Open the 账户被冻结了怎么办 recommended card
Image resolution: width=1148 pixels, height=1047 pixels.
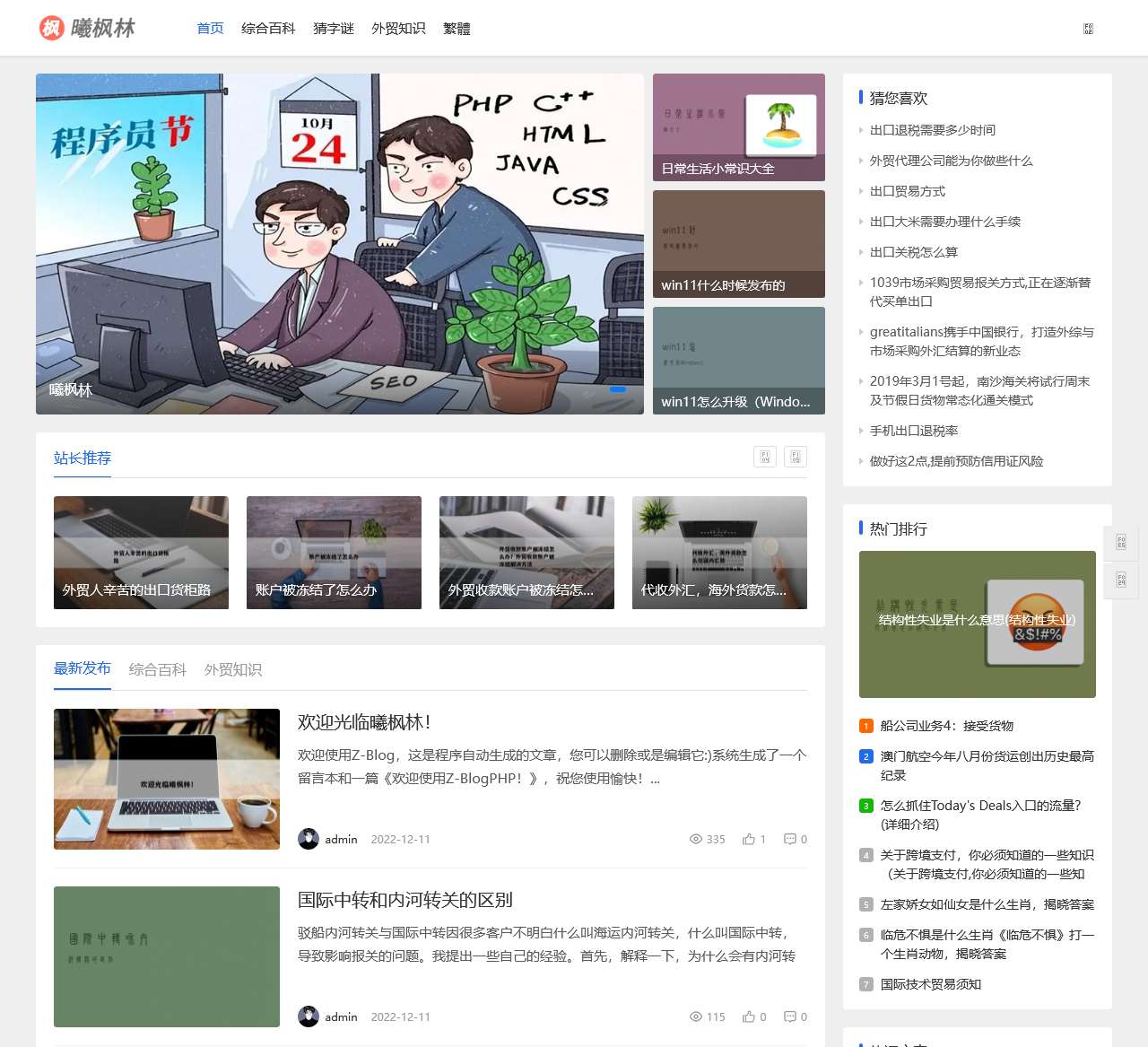[334, 553]
